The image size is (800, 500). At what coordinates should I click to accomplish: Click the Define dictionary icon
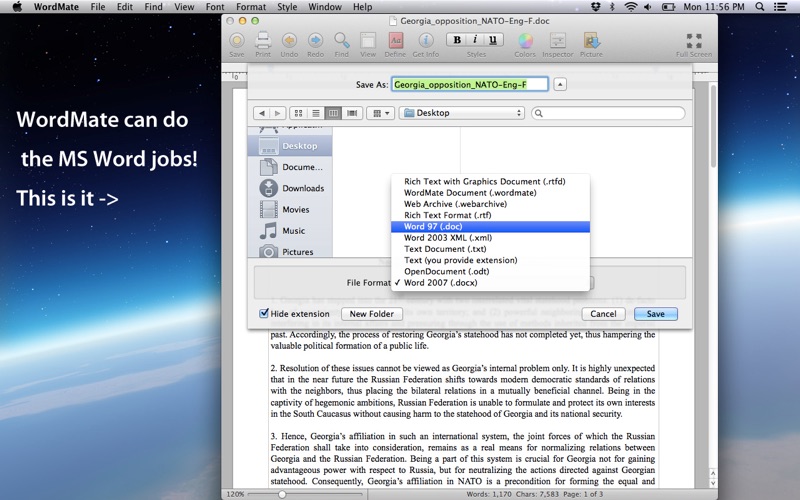395,40
